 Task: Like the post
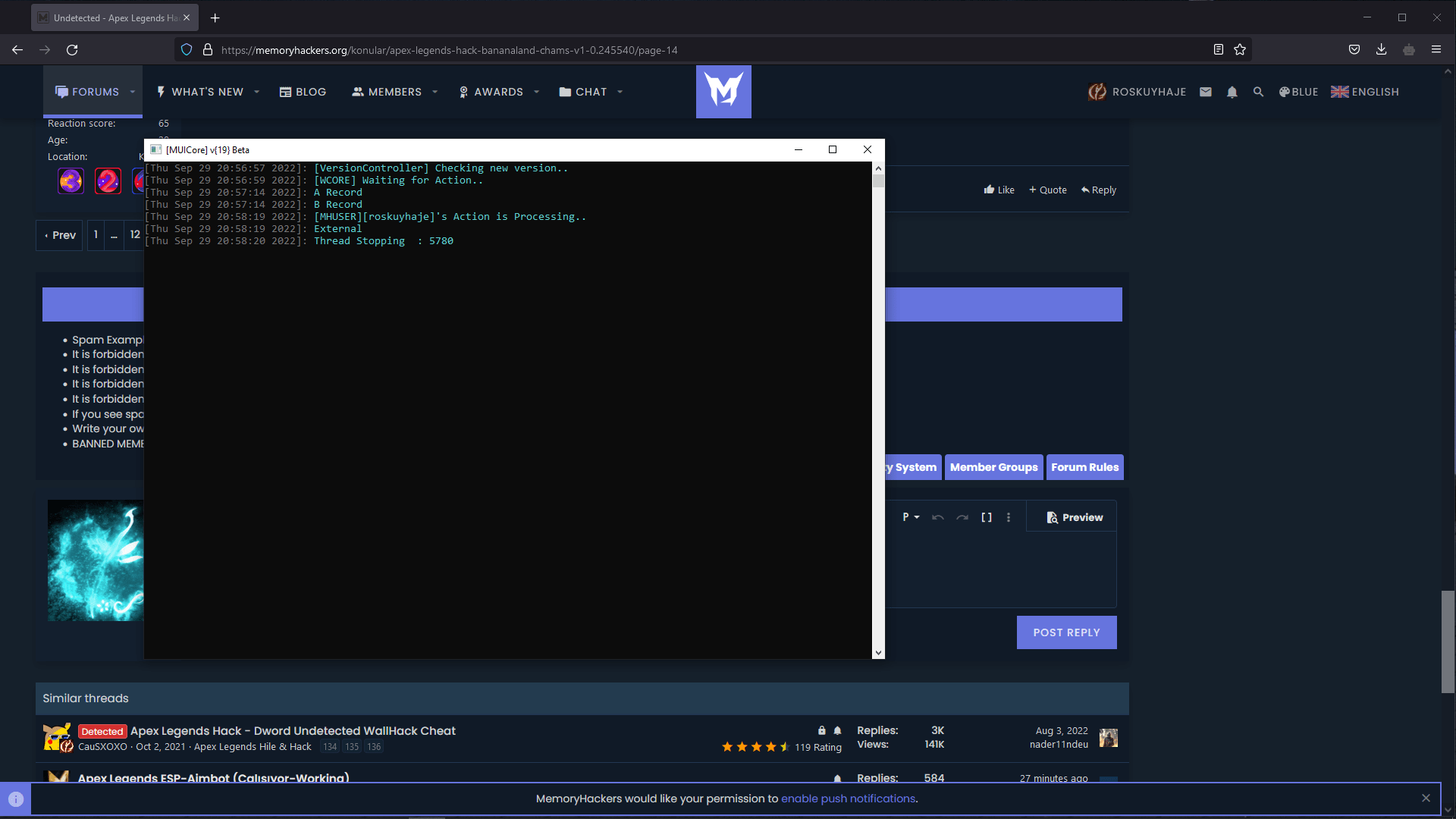[x=999, y=190]
